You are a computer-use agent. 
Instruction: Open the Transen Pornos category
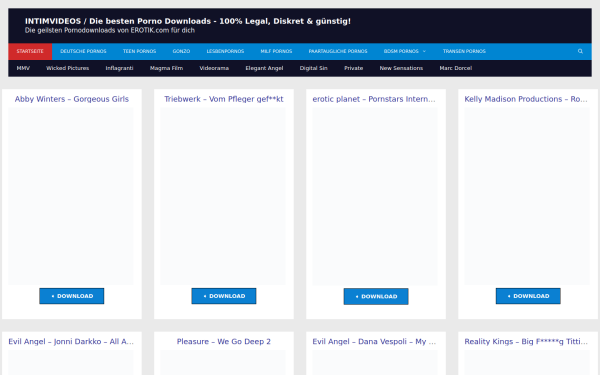tap(464, 51)
